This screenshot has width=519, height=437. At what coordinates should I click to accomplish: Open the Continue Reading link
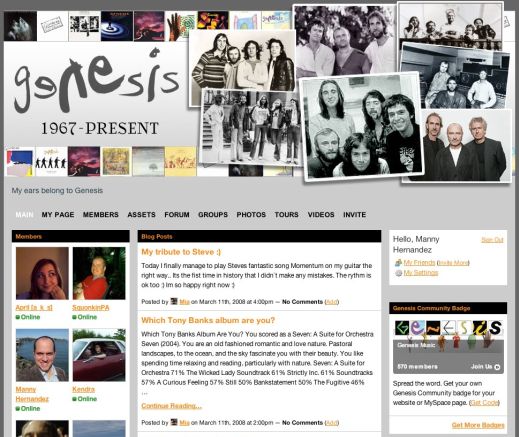tap(171, 406)
